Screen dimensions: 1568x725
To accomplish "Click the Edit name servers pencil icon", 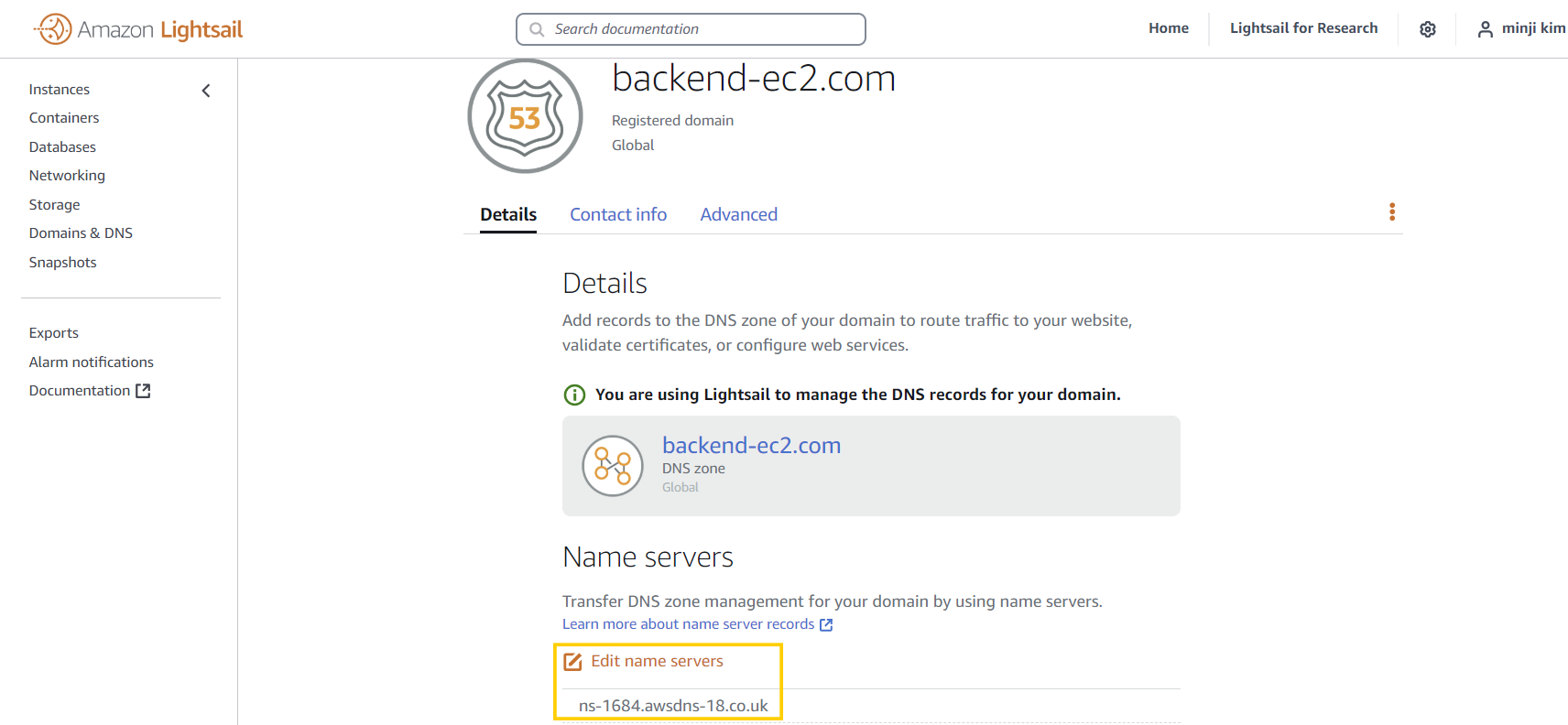I will [x=573, y=662].
